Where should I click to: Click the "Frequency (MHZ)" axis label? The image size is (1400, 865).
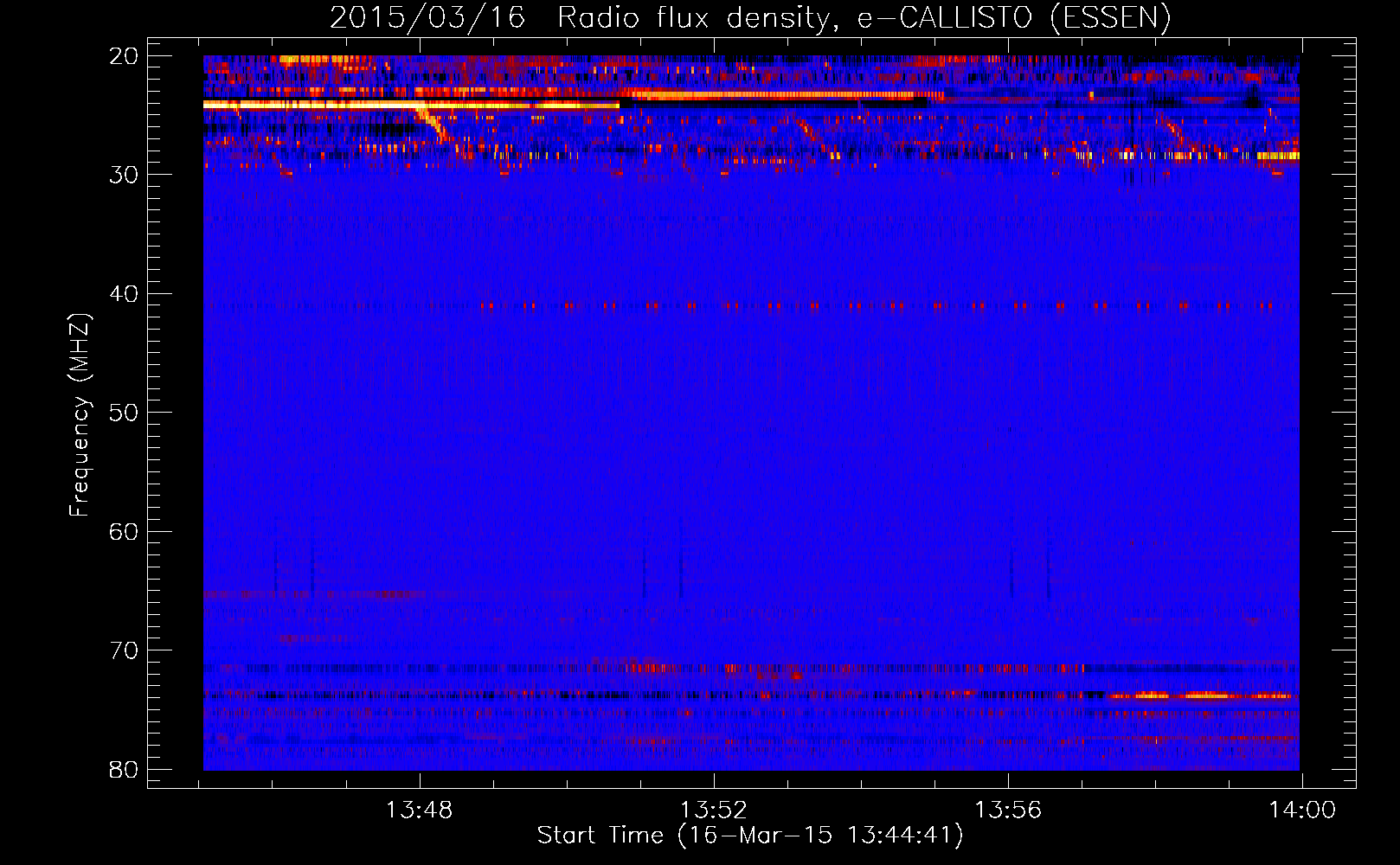pyautogui.click(x=80, y=415)
